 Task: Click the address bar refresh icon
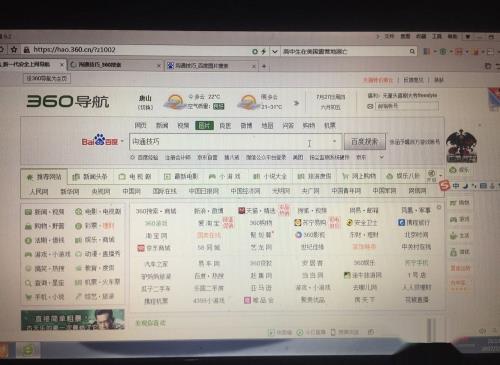click(255, 52)
